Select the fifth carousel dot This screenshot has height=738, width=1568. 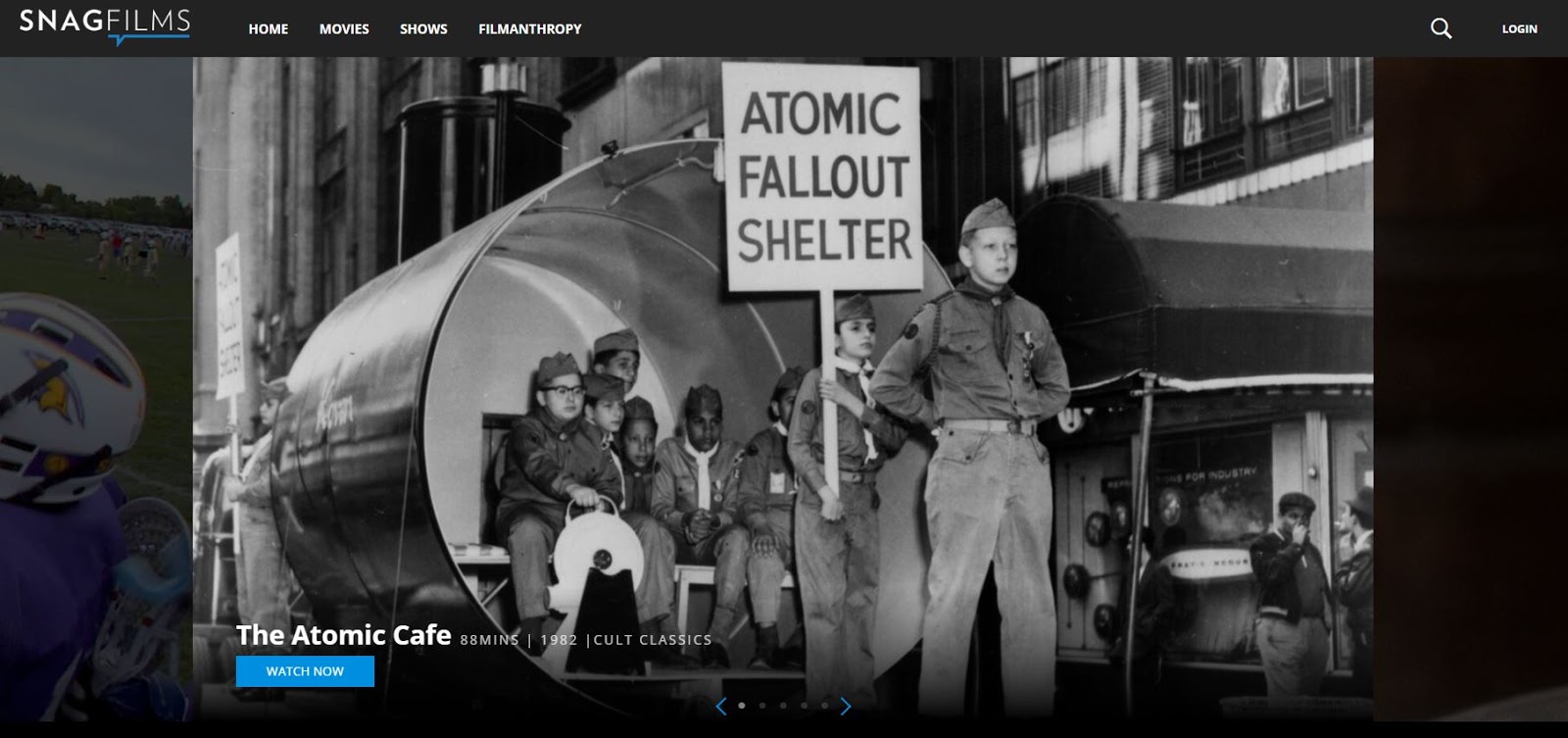coord(824,706)
